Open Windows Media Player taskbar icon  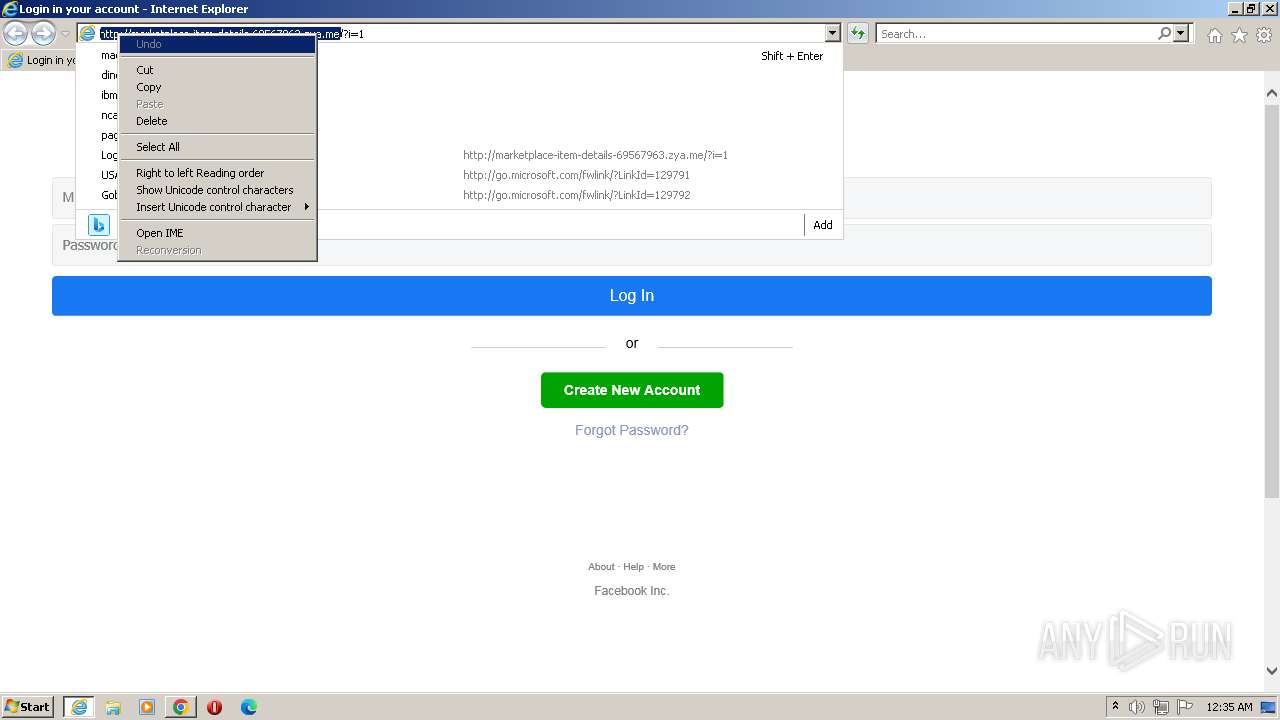(147, 707)
